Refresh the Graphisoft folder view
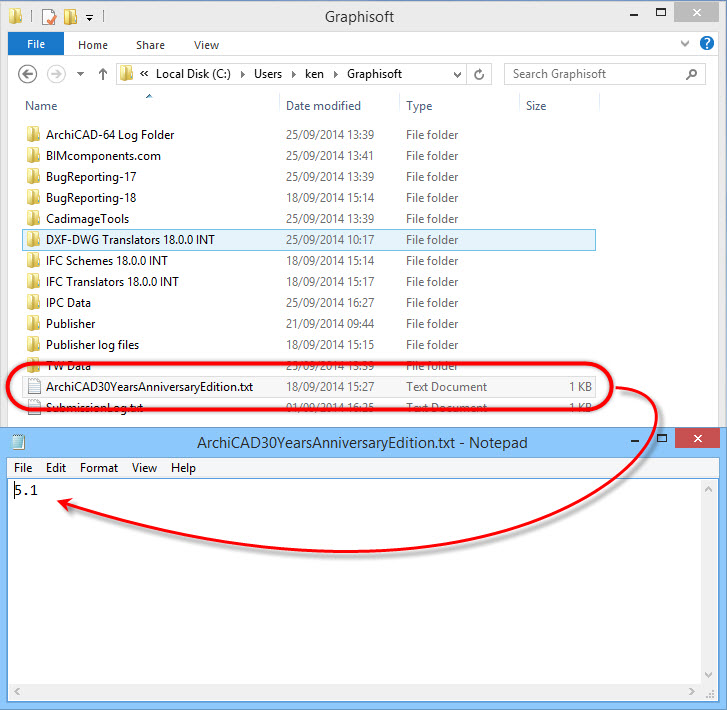The width and height of the screenshot is (727, 710). (x=479, y=74)
